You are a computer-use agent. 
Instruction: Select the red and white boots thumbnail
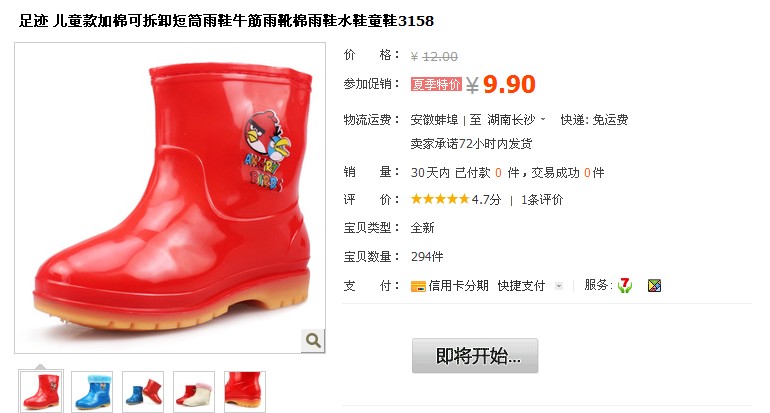[194, 391]
